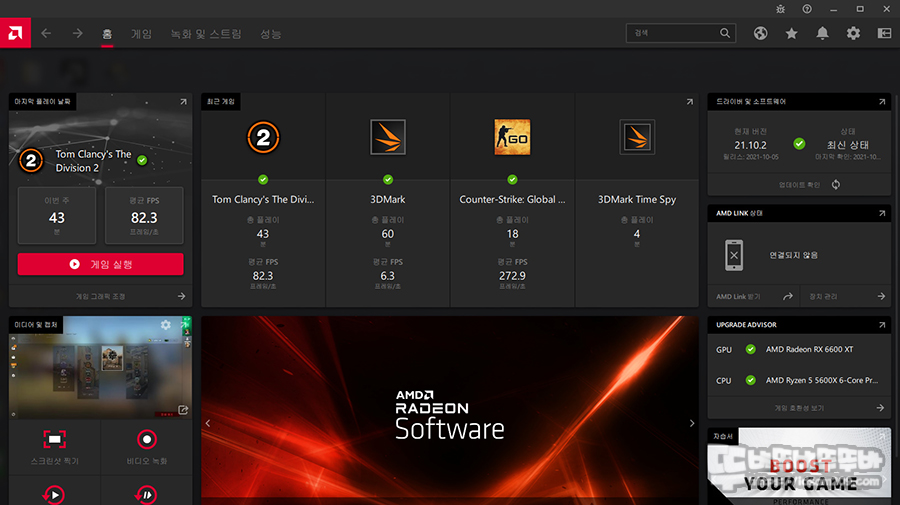Open the 녹화 및 스트림 tab
This screenshot has width=900, height=505.
point(206,34)
